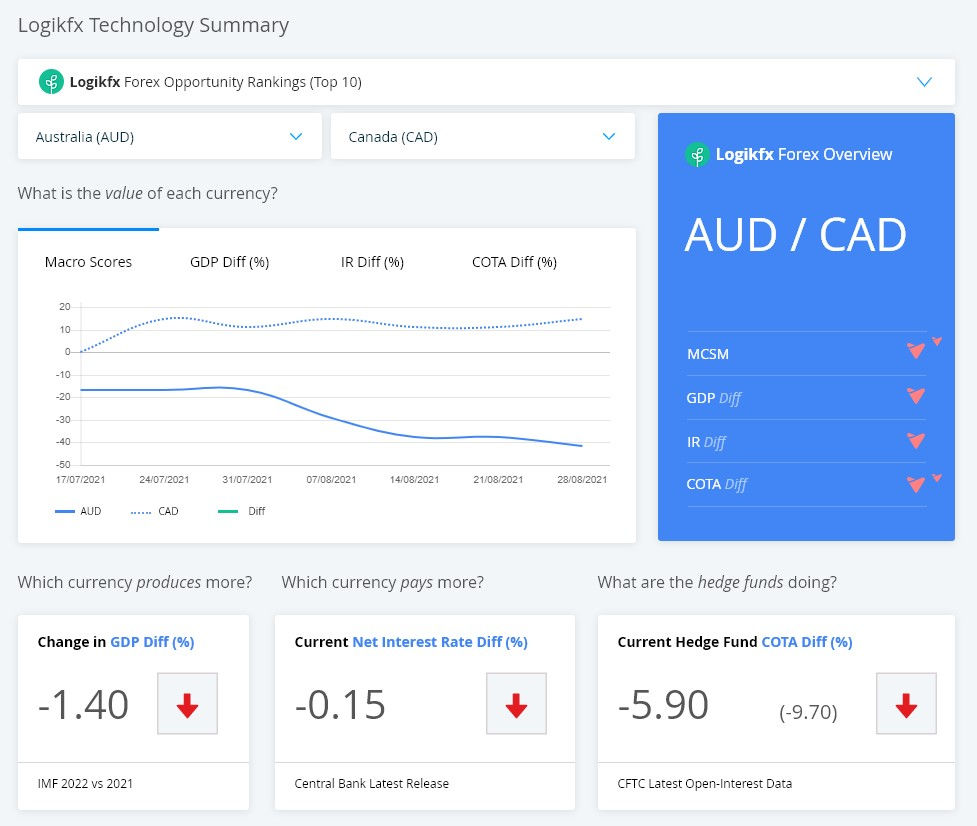977x826 pixels.
Task: Click the Logikfx logo in the Forex Overview card
Action: (697, 154)
